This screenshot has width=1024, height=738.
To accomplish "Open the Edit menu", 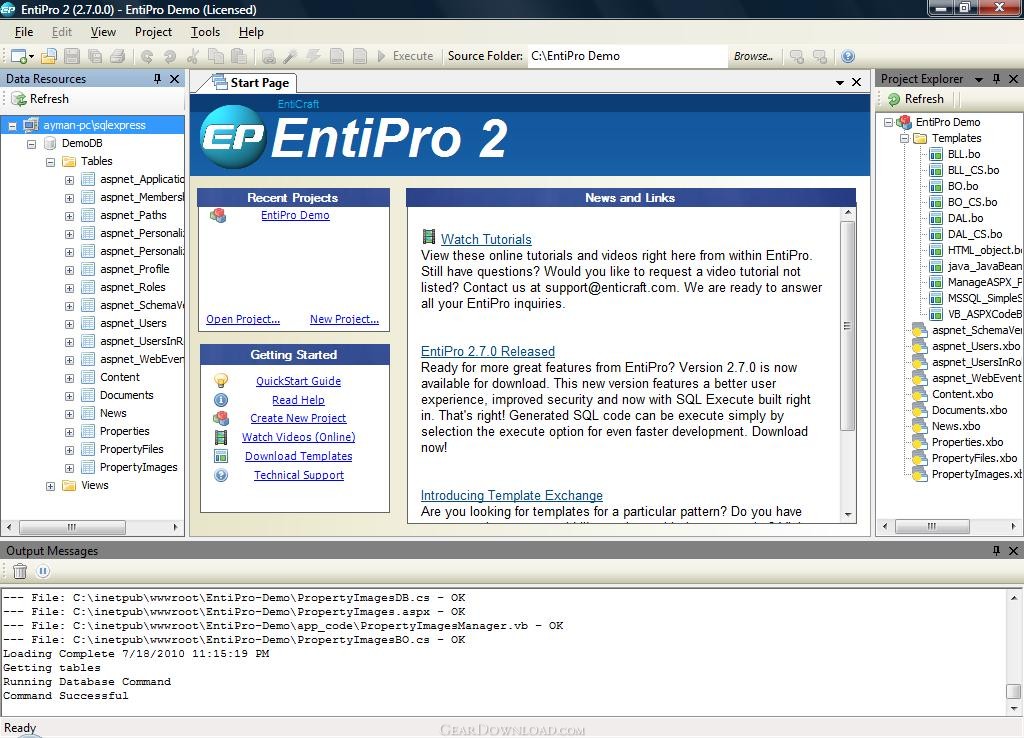I will [x=61, y=32].
